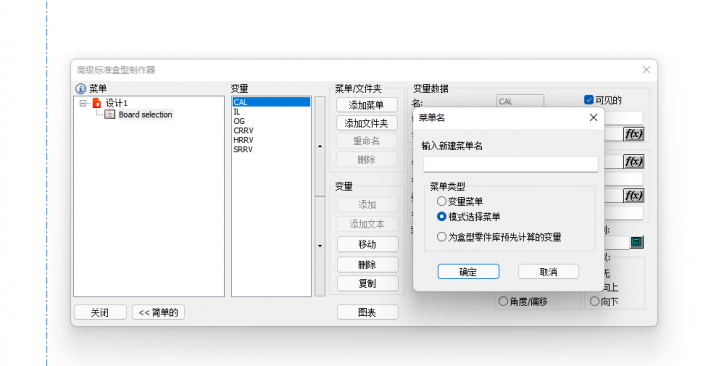Open the green calculator icon

tap(636, 242)
